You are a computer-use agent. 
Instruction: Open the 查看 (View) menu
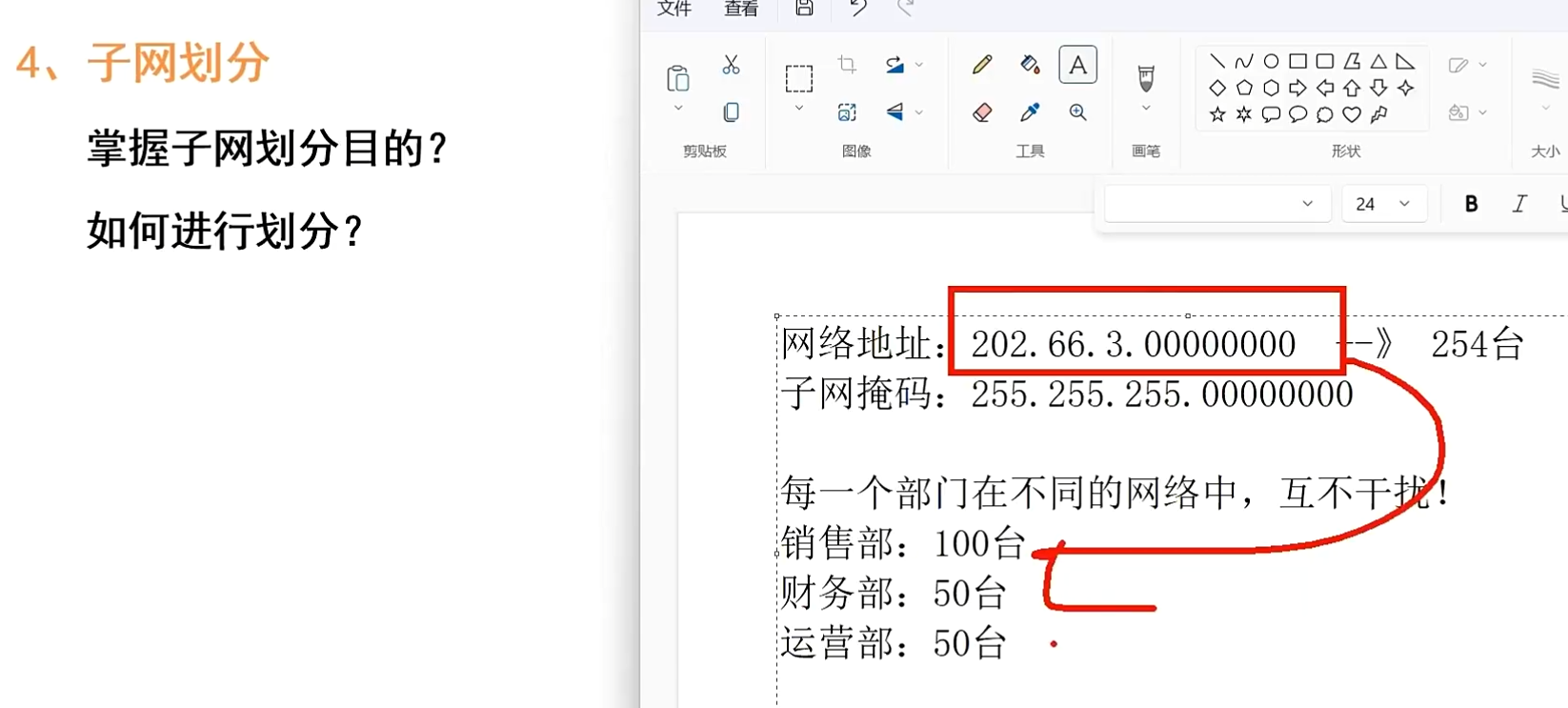[x=741, y=8]
